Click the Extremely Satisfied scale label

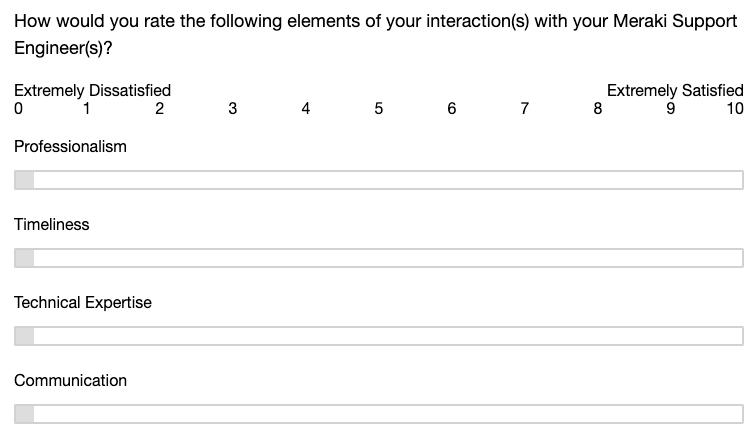675,91
